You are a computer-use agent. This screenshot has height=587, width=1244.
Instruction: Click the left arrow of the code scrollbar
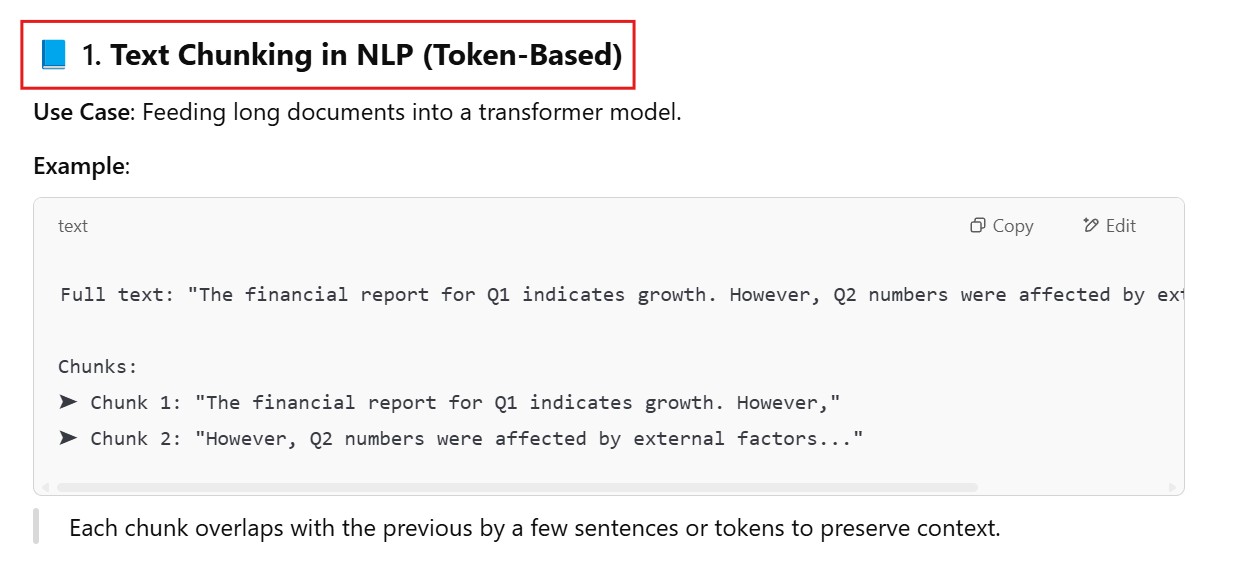click(x=42, y=488)
